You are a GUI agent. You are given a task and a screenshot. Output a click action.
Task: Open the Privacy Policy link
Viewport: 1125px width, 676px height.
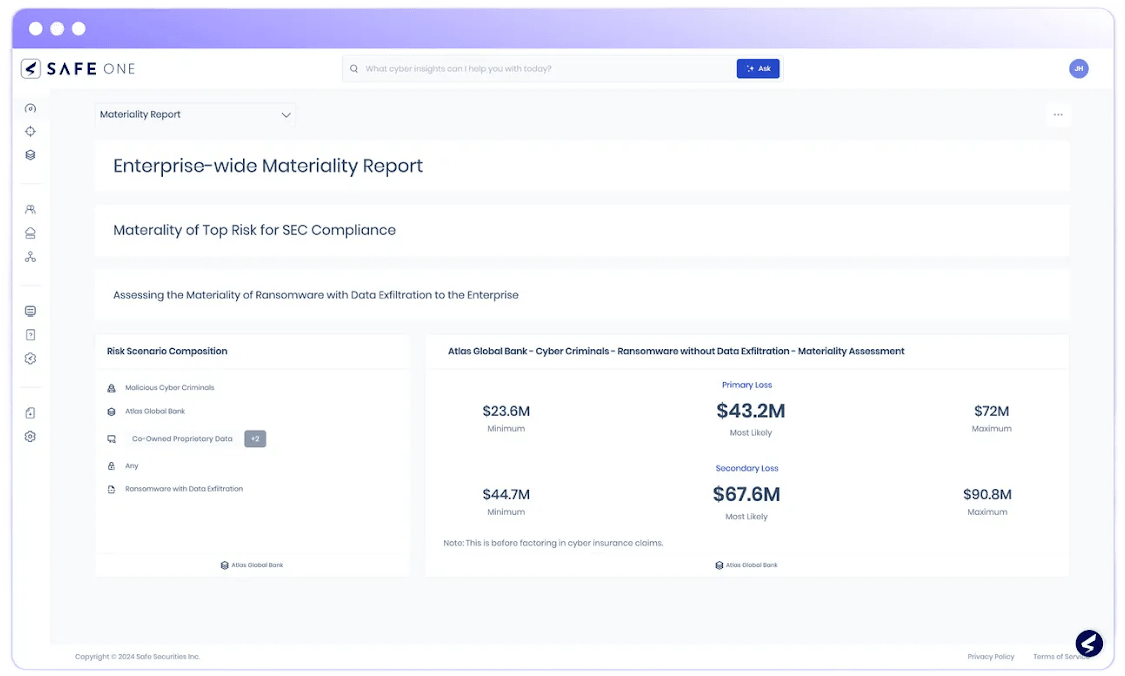990,657
